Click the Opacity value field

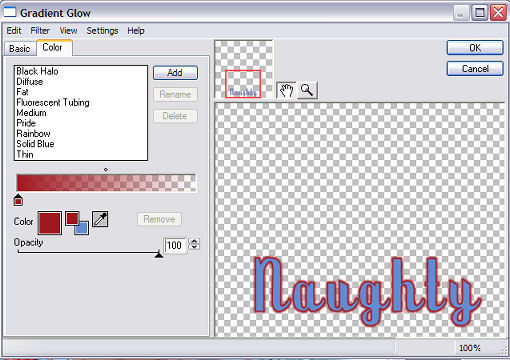[x=175, y=245]
